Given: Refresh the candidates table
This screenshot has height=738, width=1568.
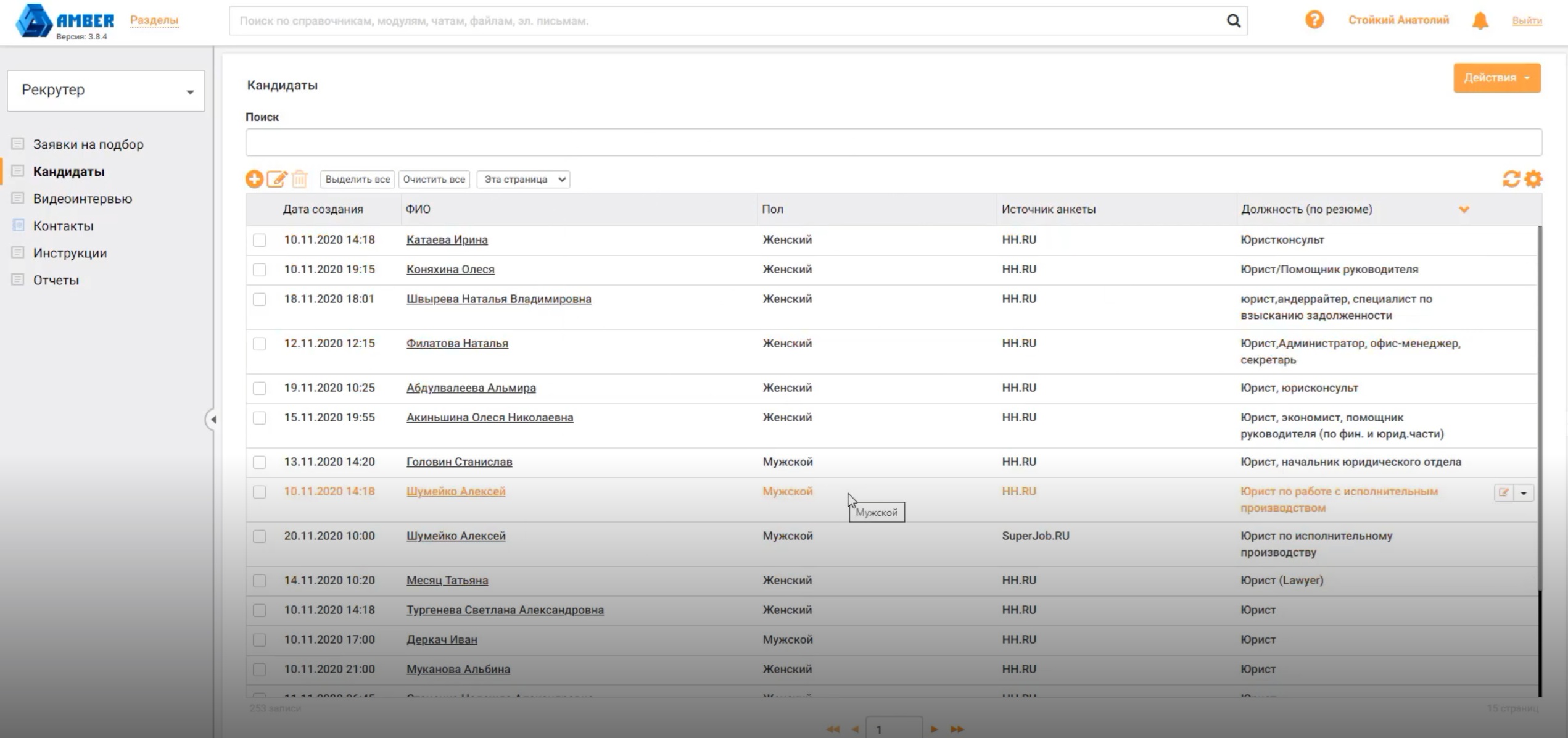Looking at the screenshot, I should point(1511,179).
